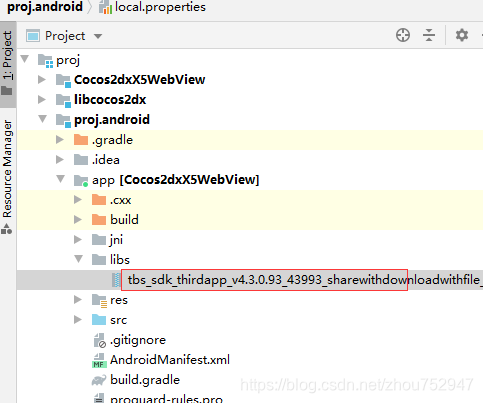The image size is (483, 403).
Task: Open Project panel settings gear
Action: pyautogui.click(x=462, y=35)
